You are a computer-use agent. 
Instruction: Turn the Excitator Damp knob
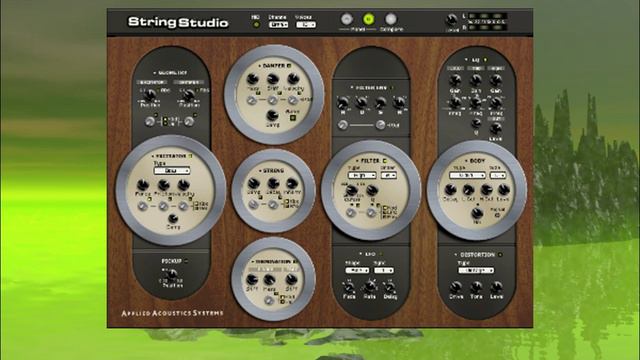click(173, 218)
